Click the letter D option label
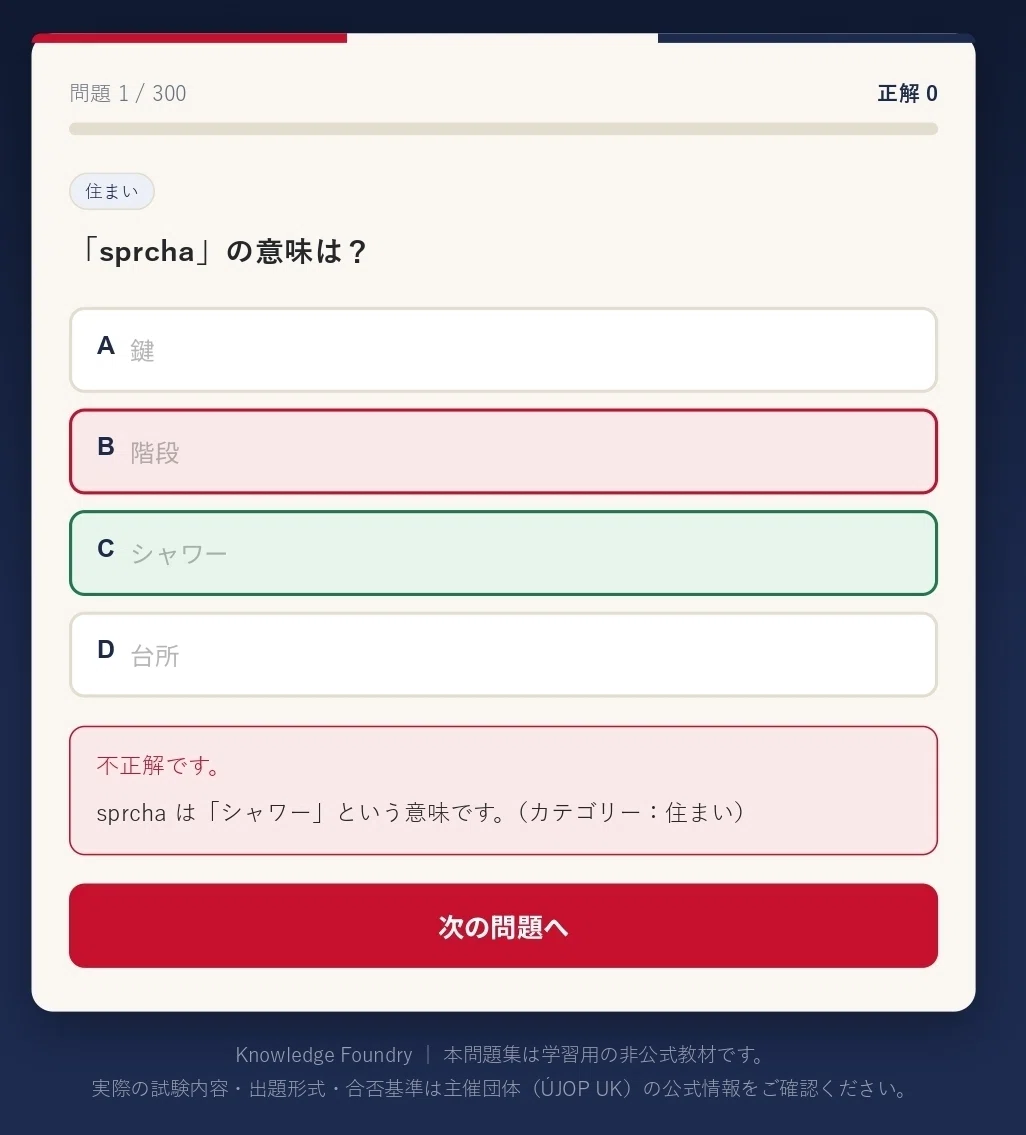Viewport: 1026px width, 1135px height. pyautogui.click(x=106, y=649)
